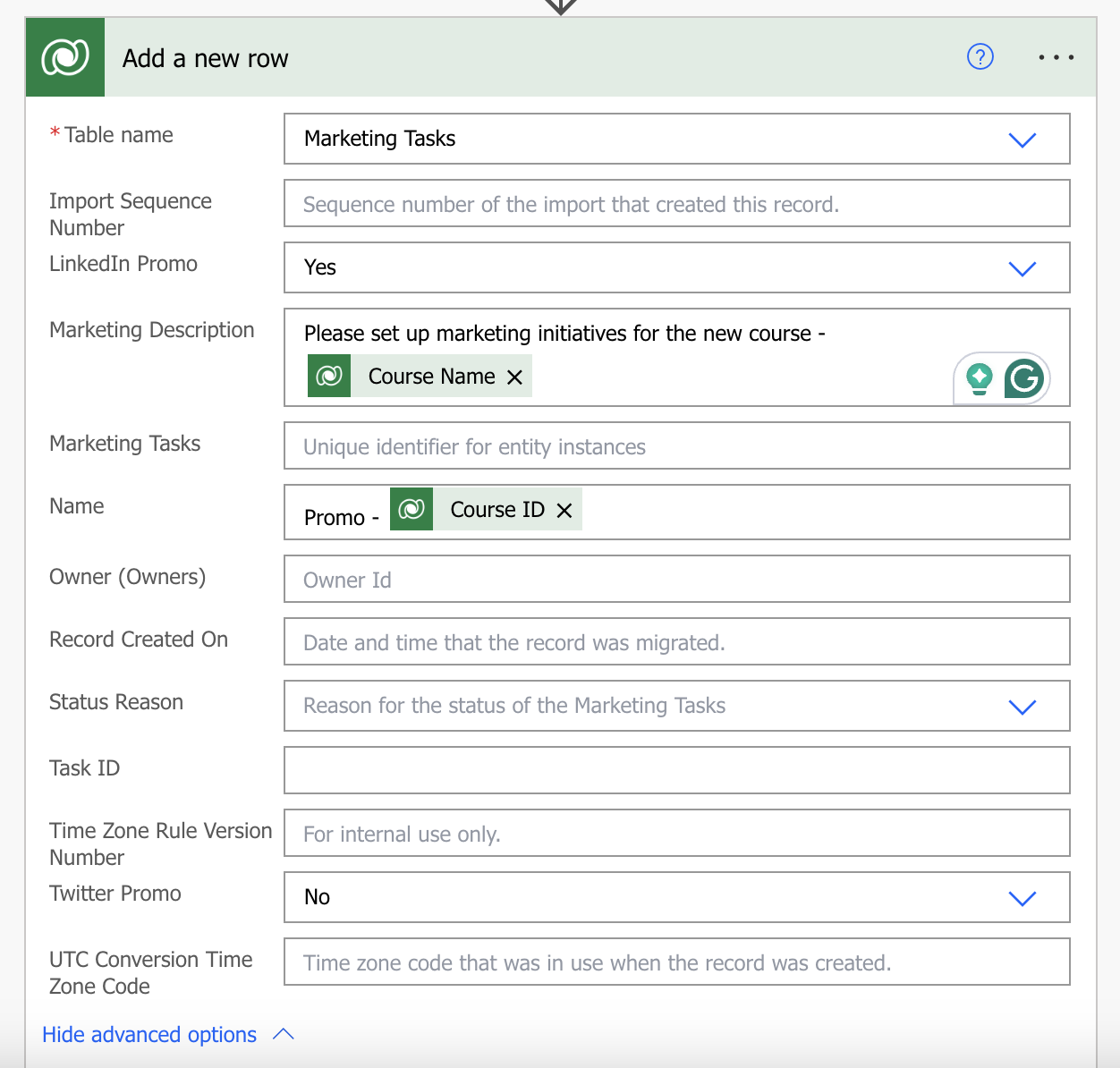Open the three-dot more options menu
Screen dimensions: 1120x1068
(x=1056, y=57)
